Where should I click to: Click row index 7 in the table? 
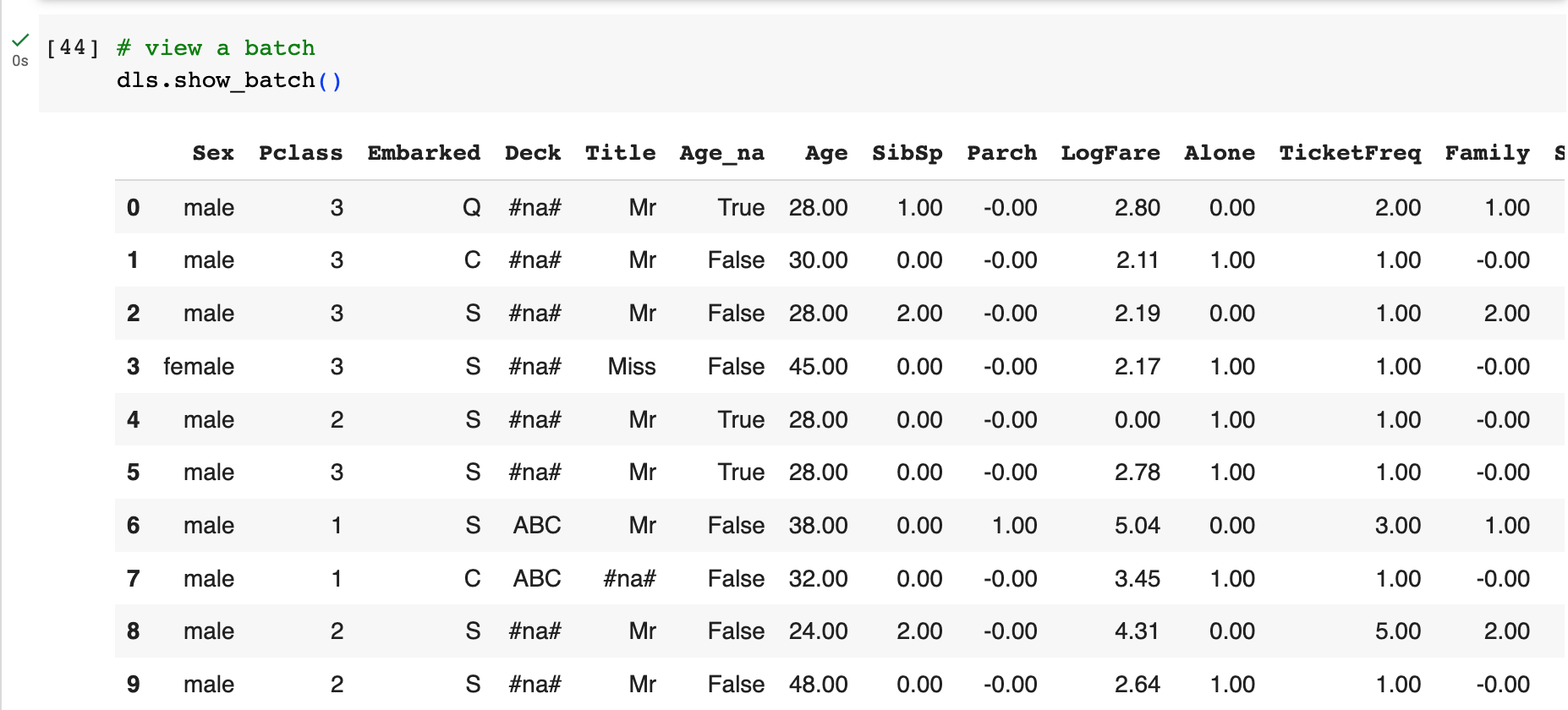(133, 579)
